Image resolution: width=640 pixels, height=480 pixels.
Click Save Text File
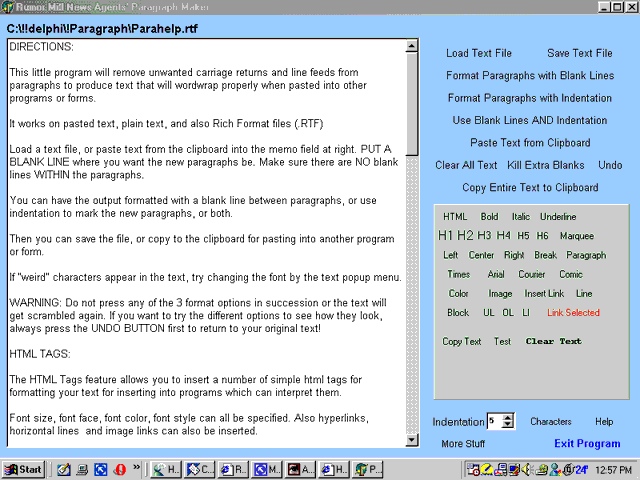click(580, 53)
